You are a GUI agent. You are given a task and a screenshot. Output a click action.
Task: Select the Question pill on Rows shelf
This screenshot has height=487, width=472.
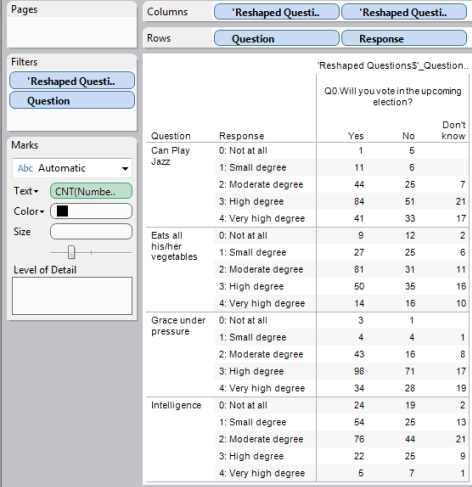click(x=276, y=39)
